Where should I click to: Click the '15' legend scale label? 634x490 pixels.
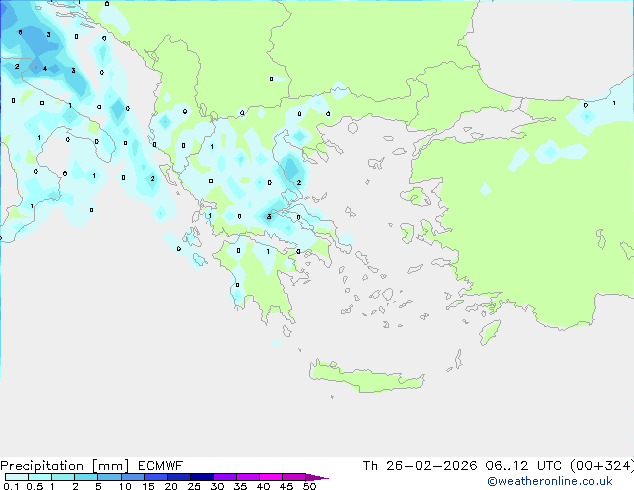pos(148,486)
